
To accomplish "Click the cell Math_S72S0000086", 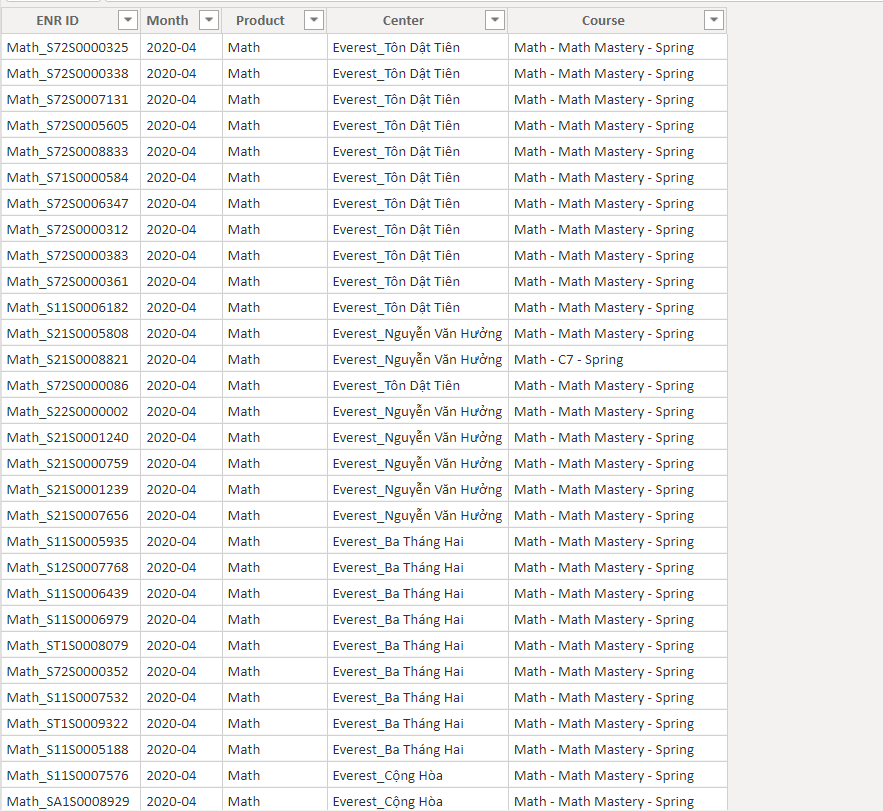I will [x=71, y=385].
